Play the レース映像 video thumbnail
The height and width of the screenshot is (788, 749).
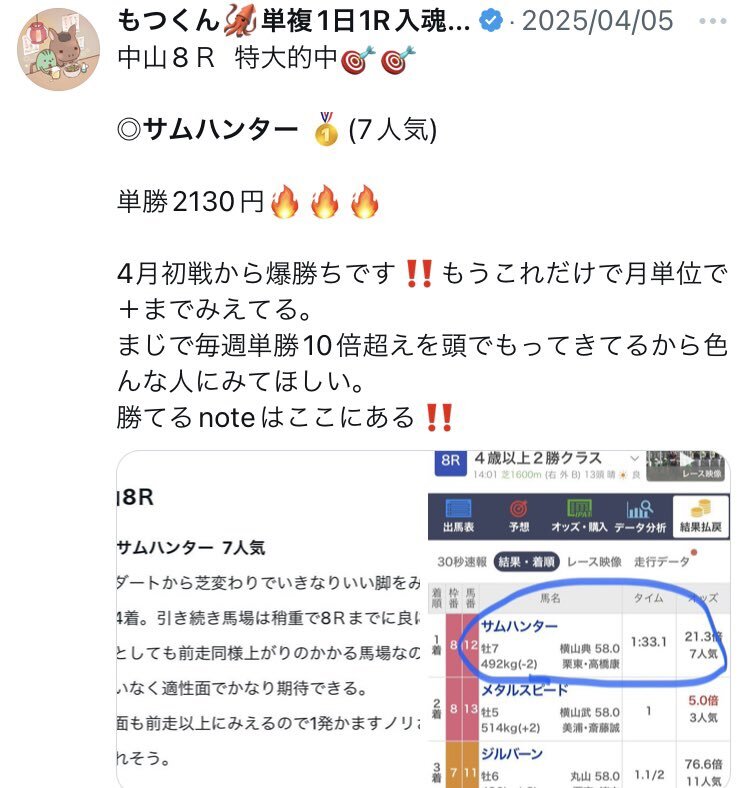point(686,465)
